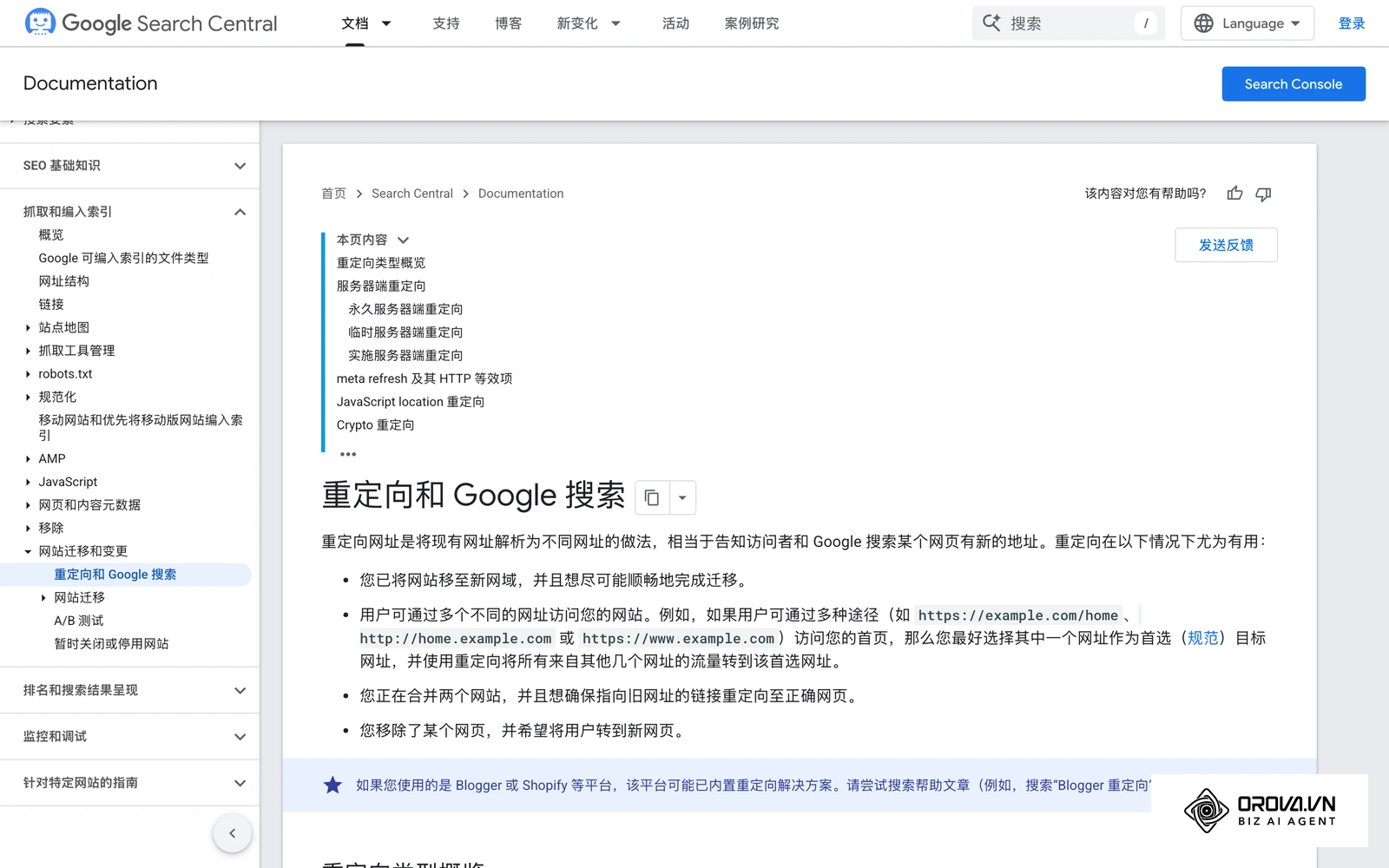Click the thumbs up helpful icon
The width and height of the screenshot is (1389, 868).
pyautogui.click(x=1234, y=194)
